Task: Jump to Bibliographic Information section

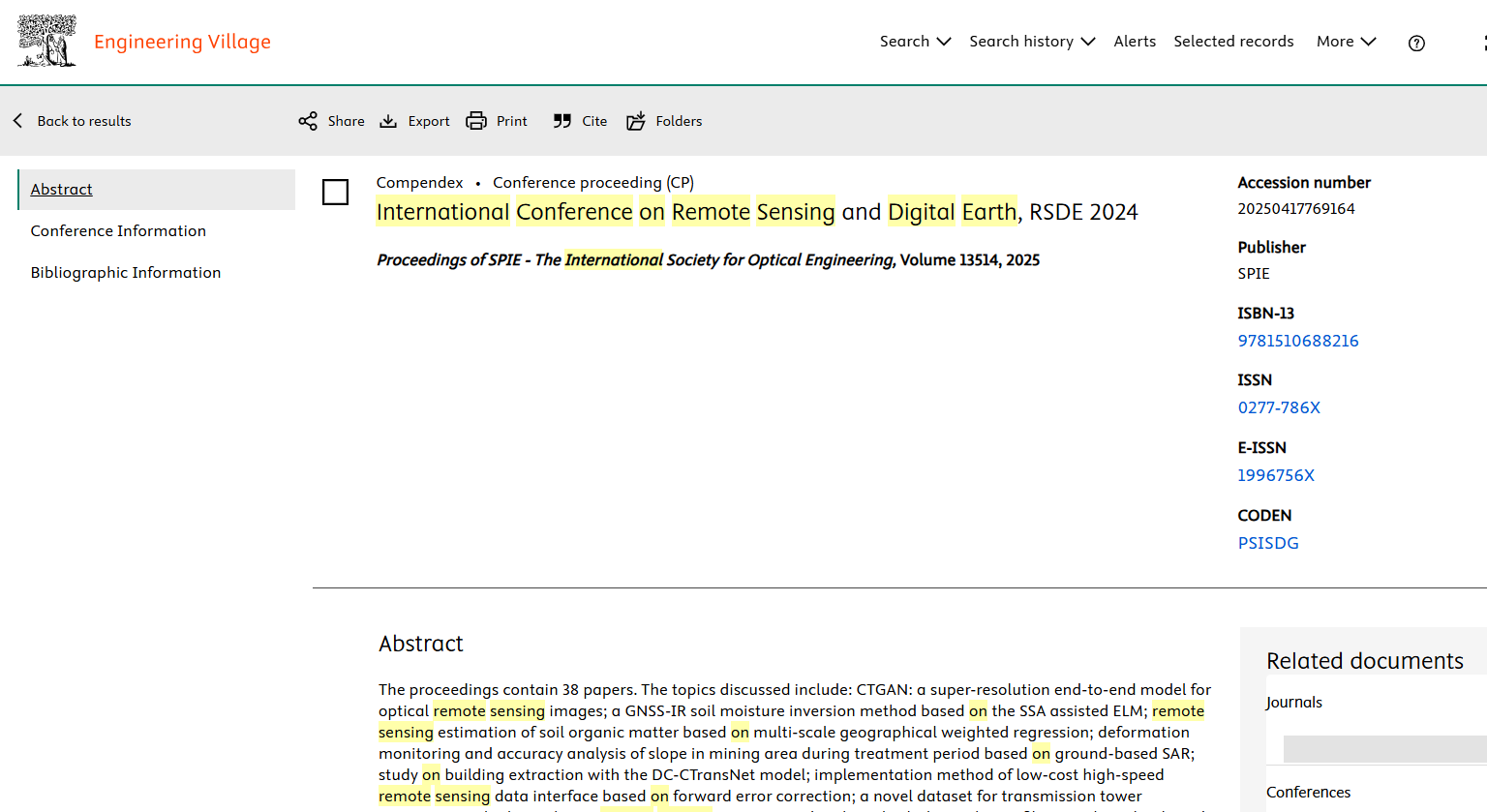Action: click(126, 272)
